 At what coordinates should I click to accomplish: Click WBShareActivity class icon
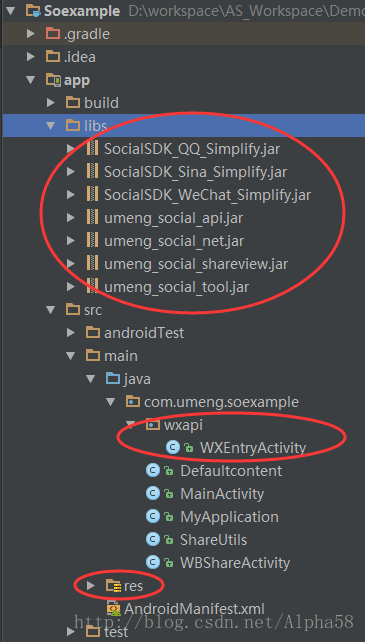tap(153, 563)
